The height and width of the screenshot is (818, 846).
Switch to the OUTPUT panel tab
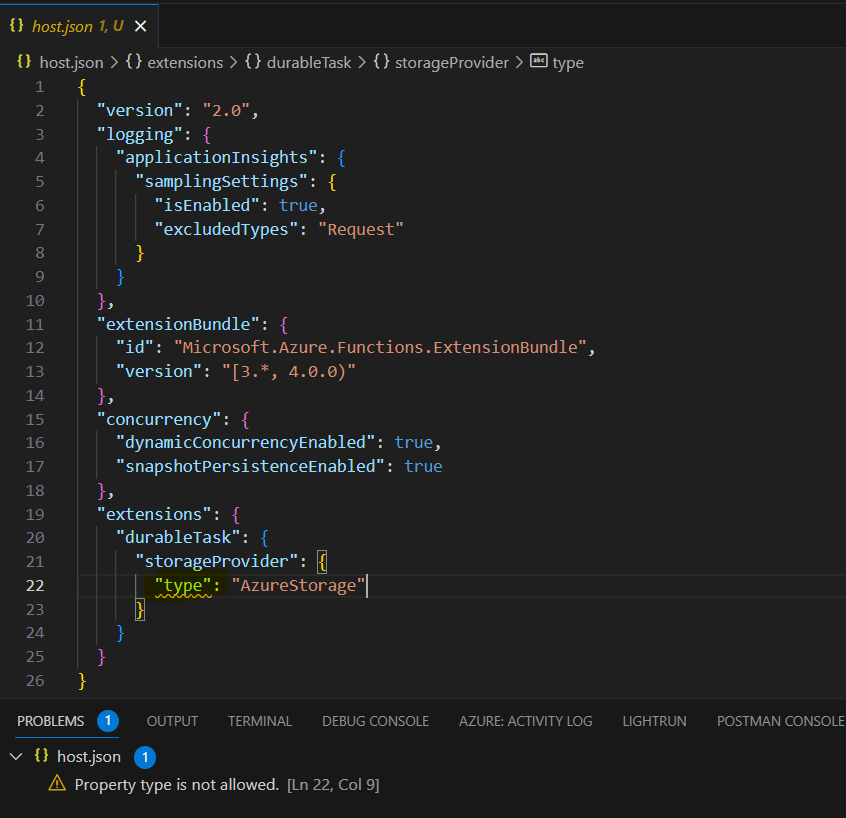coord(172,721)
